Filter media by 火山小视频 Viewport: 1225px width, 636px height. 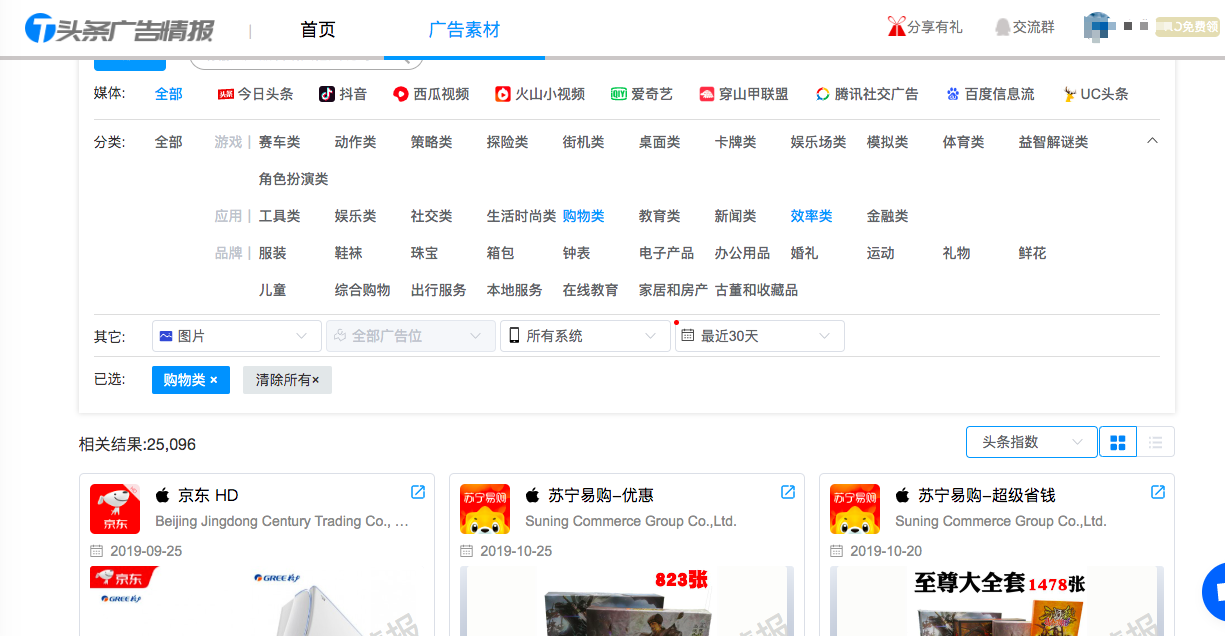[540, 94]
